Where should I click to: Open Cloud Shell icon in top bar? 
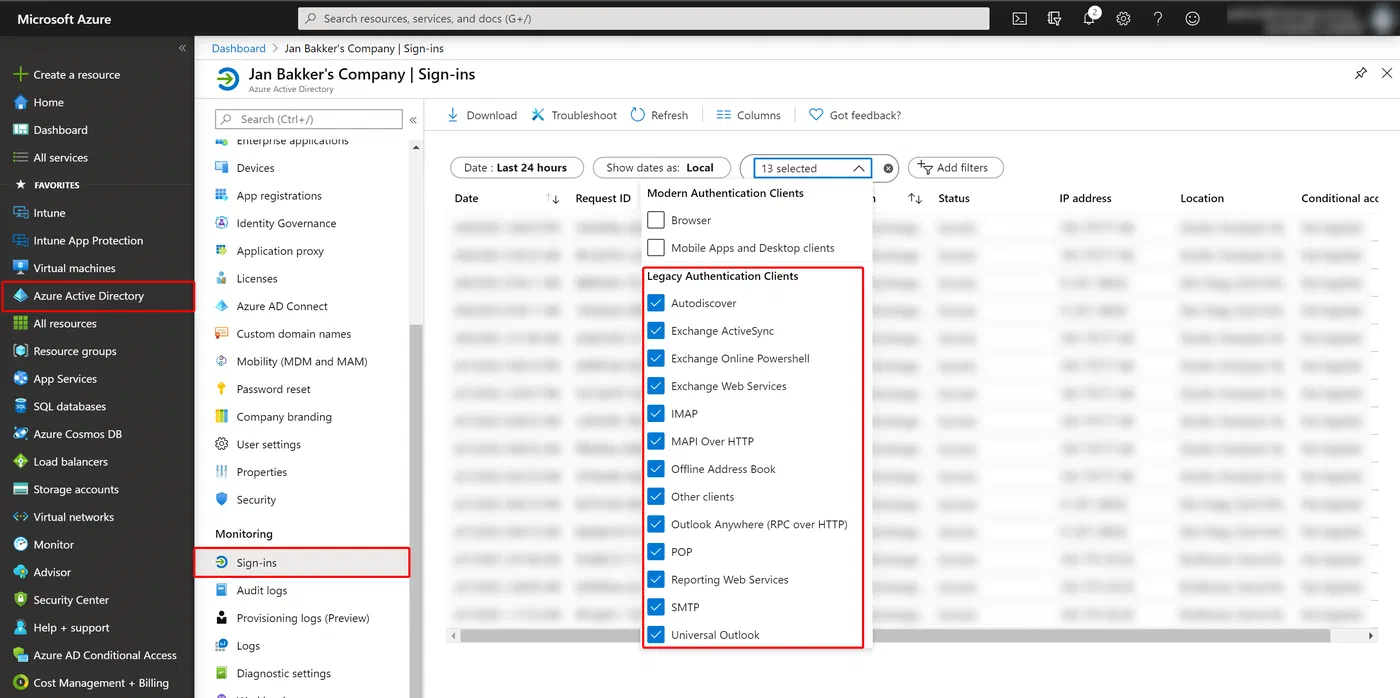(x=1019, y=18)
